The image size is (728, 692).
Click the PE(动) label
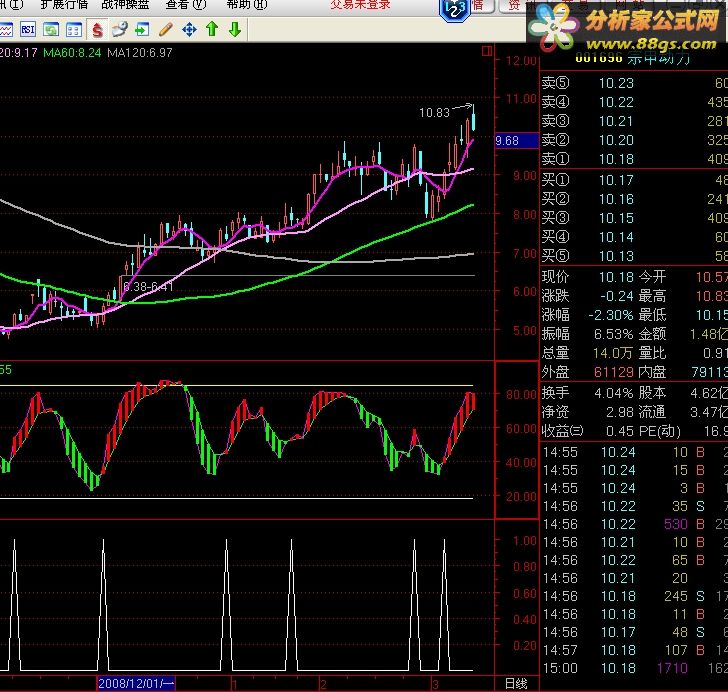[x=660, y=431]
